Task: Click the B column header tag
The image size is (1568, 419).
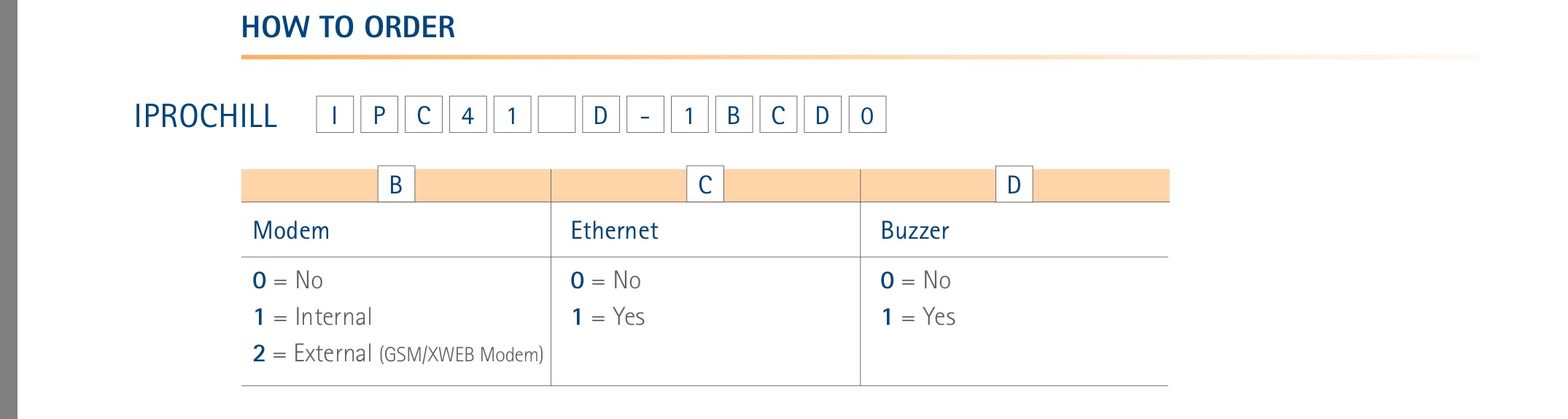Action: [396, 184]
